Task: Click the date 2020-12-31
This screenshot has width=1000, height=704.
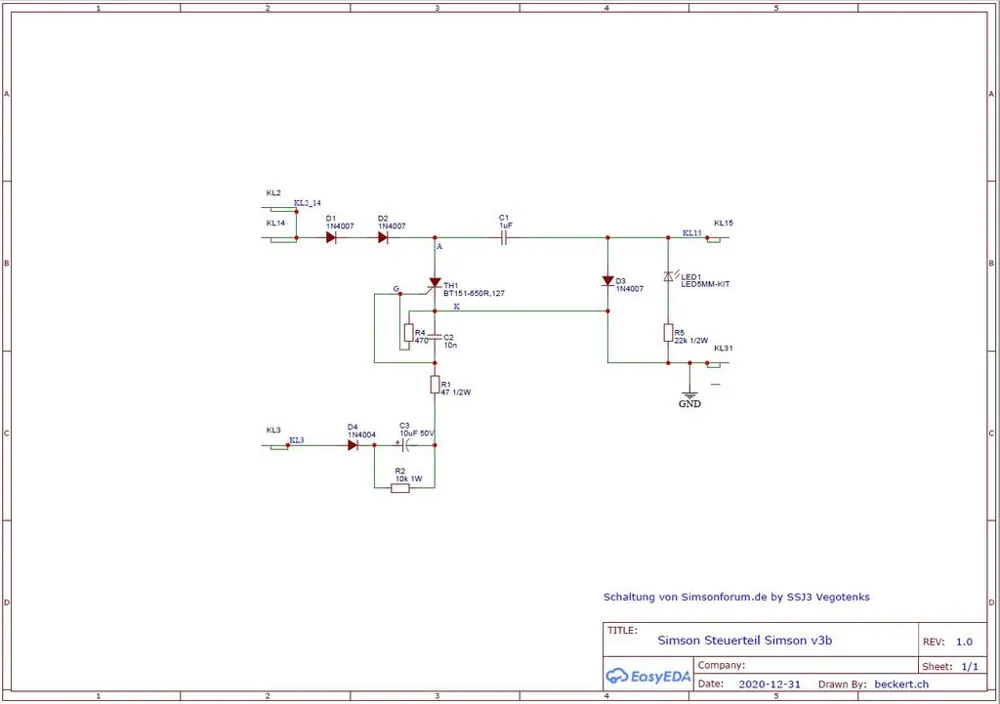Action: pos(769,684)
